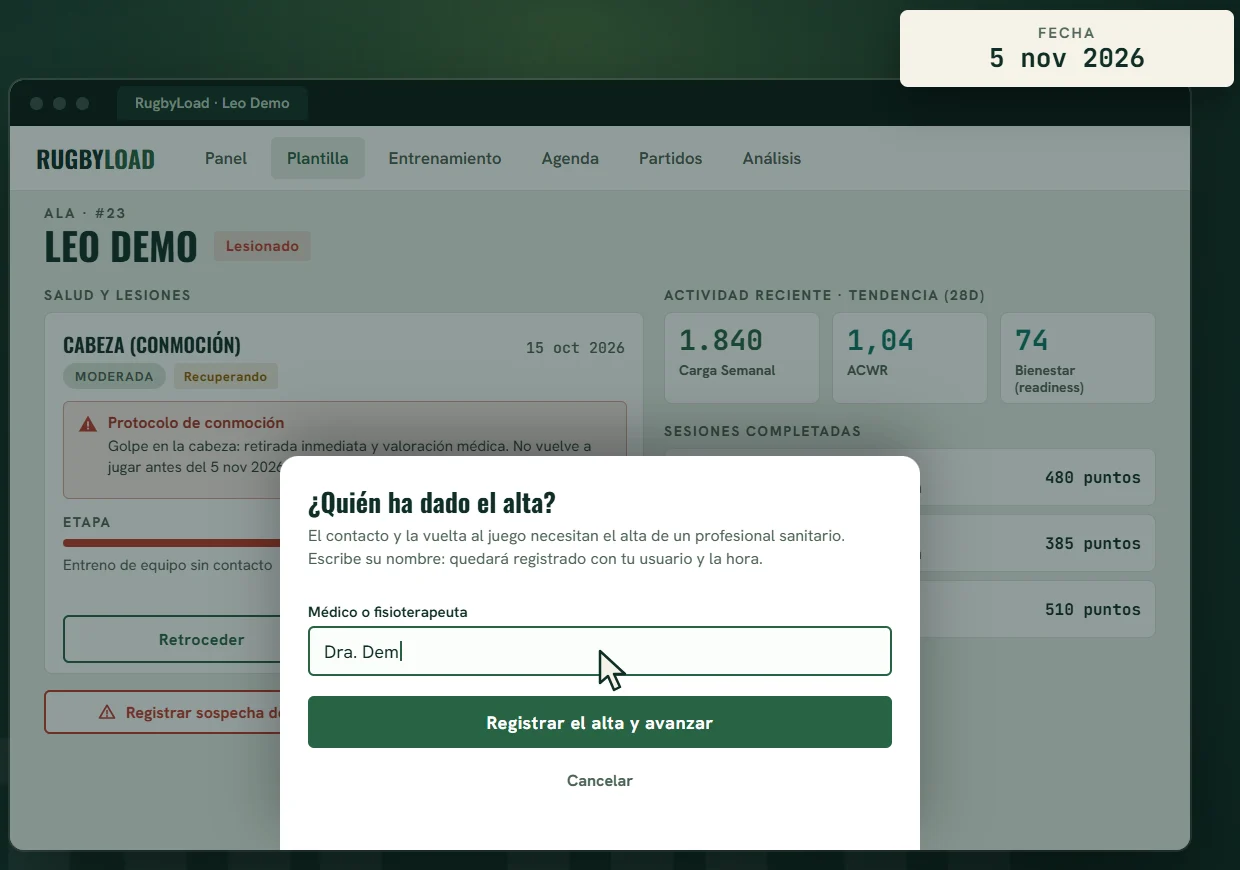The width and height of the screenshot is (1240, 870).
Task: Click the Bienestar (readiness) 74 card
Action: click(x=1078, y=358)
